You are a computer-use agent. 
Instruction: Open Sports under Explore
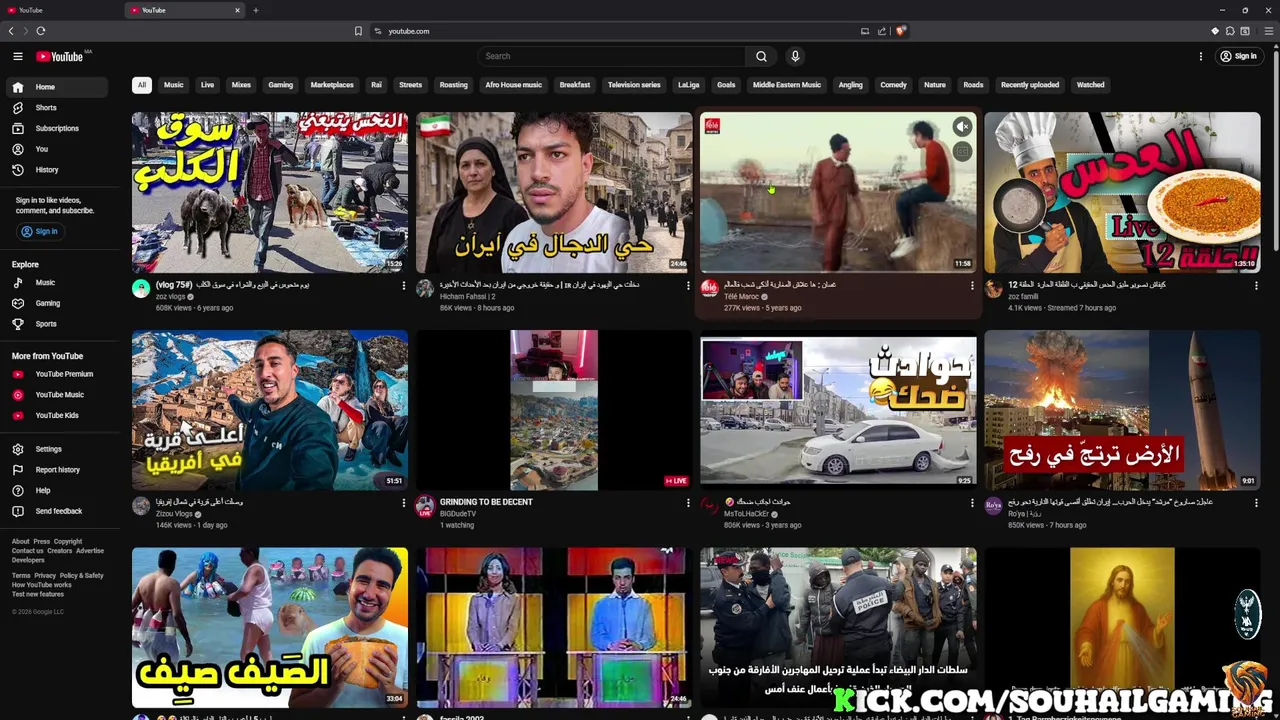[56, 324]
